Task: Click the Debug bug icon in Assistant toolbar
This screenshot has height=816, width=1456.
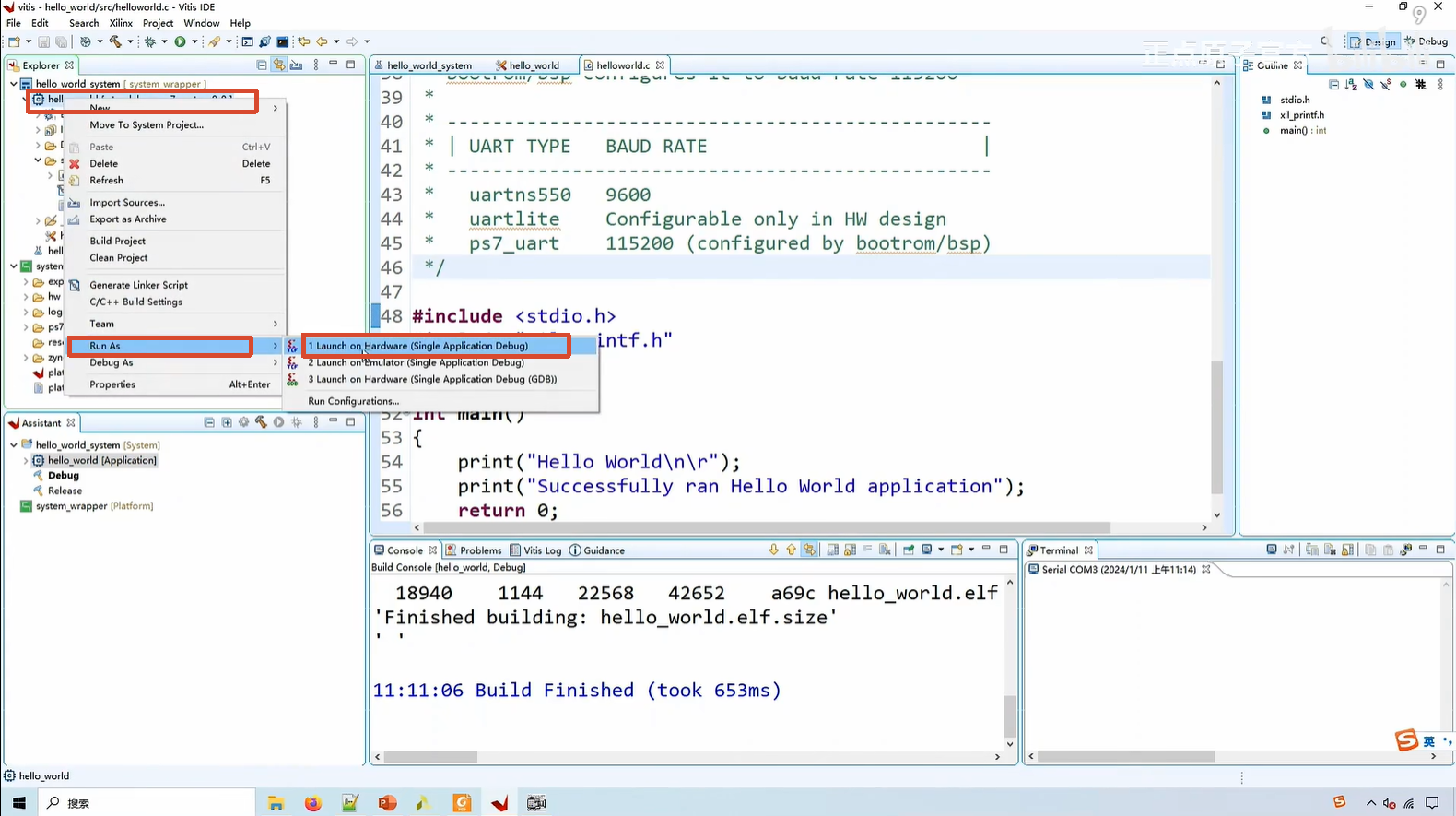Action: point(297,422)
